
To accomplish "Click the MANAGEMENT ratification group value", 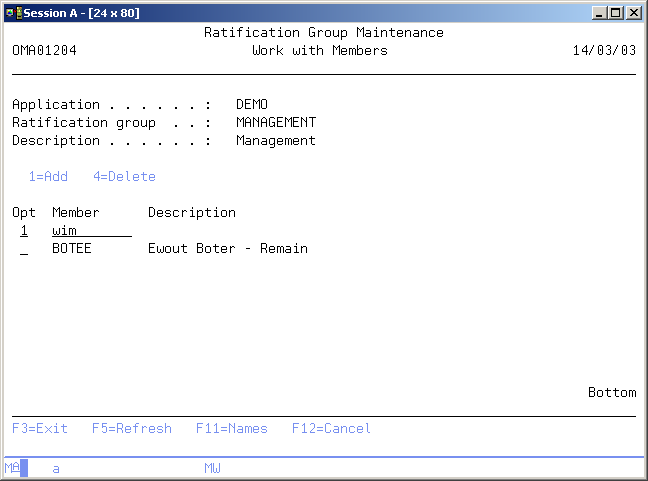I will pyautogui.click(x=275, y=123).
